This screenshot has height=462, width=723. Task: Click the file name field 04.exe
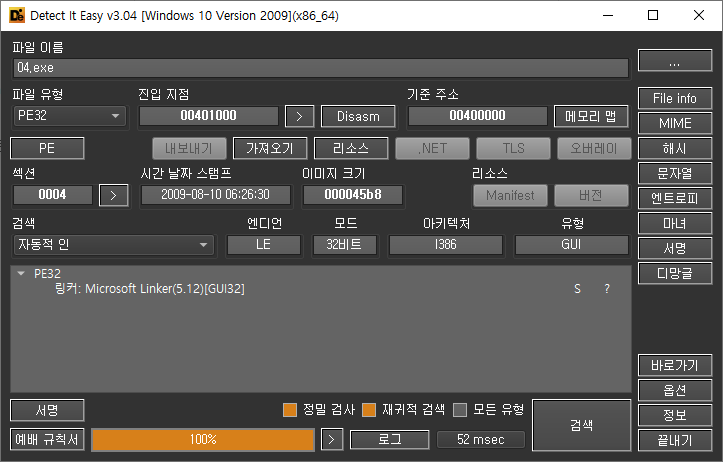tap(321, 68)
